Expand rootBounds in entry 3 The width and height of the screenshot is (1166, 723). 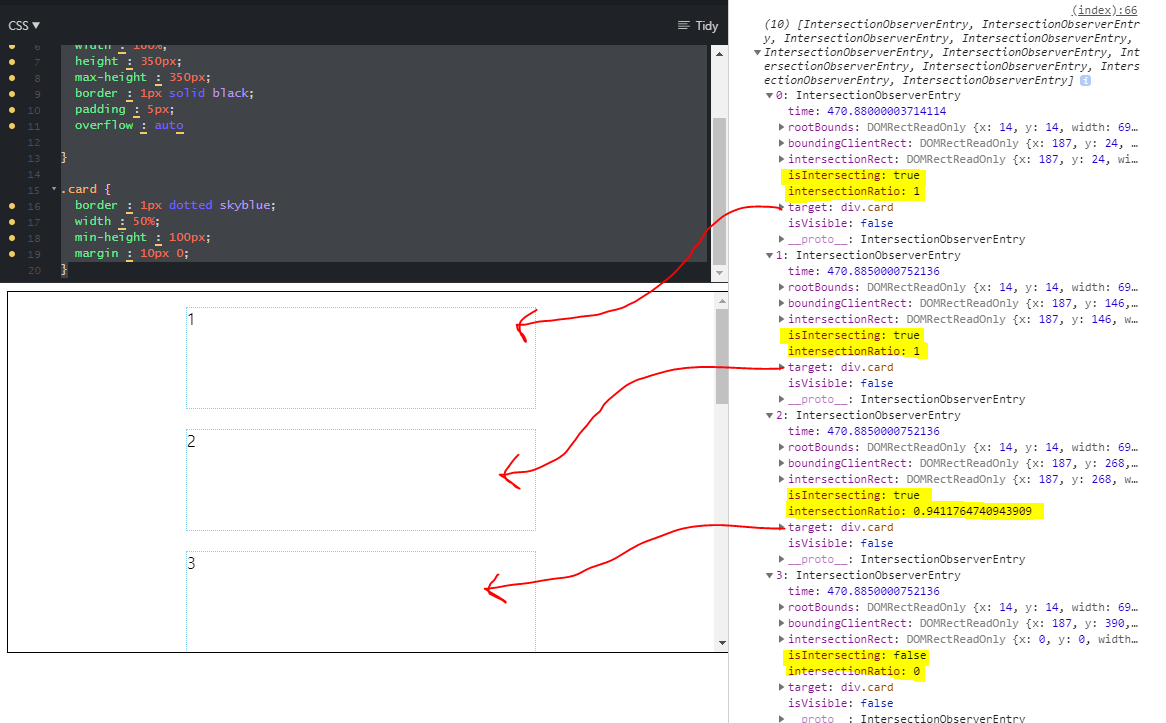point(782,607)
